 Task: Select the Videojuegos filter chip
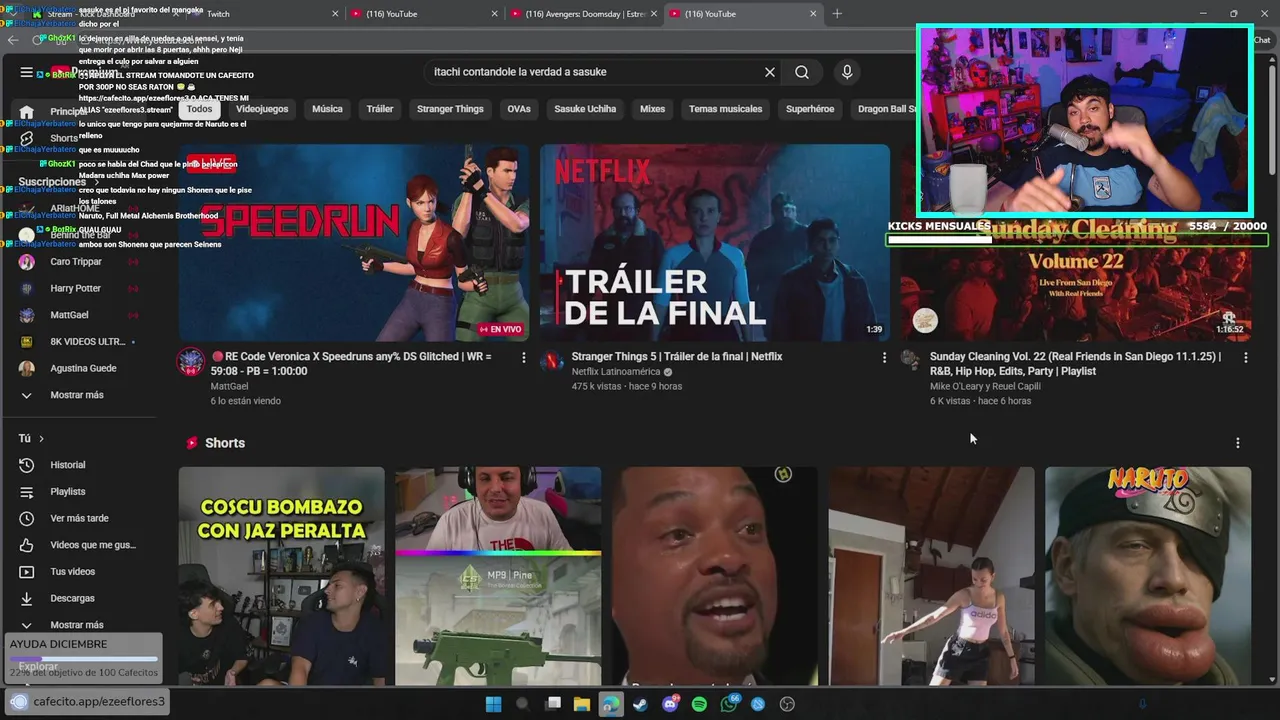click(x=262, y=109)
